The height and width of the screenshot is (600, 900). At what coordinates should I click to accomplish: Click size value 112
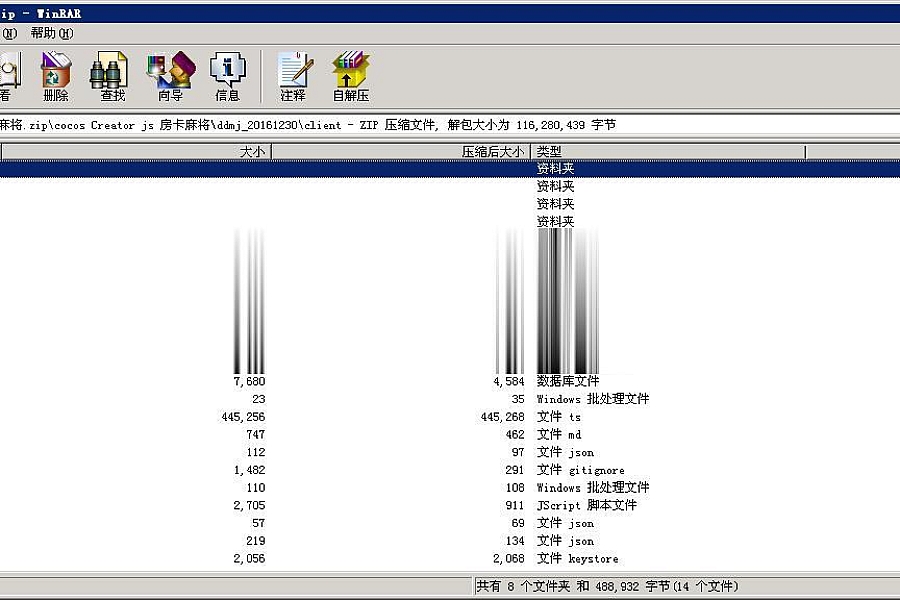click(255, 452)
